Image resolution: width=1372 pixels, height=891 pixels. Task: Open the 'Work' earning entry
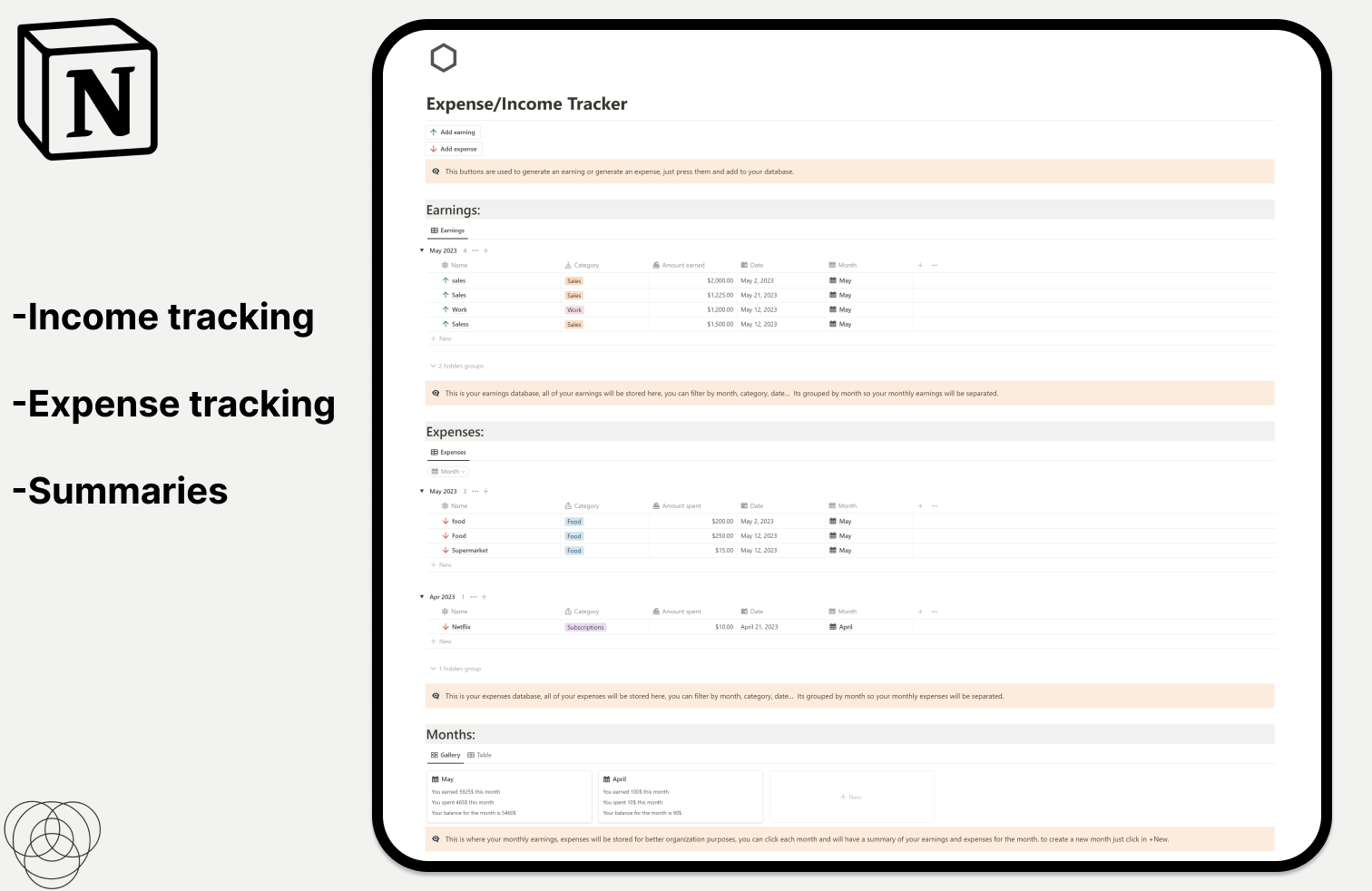pos(459,309)
